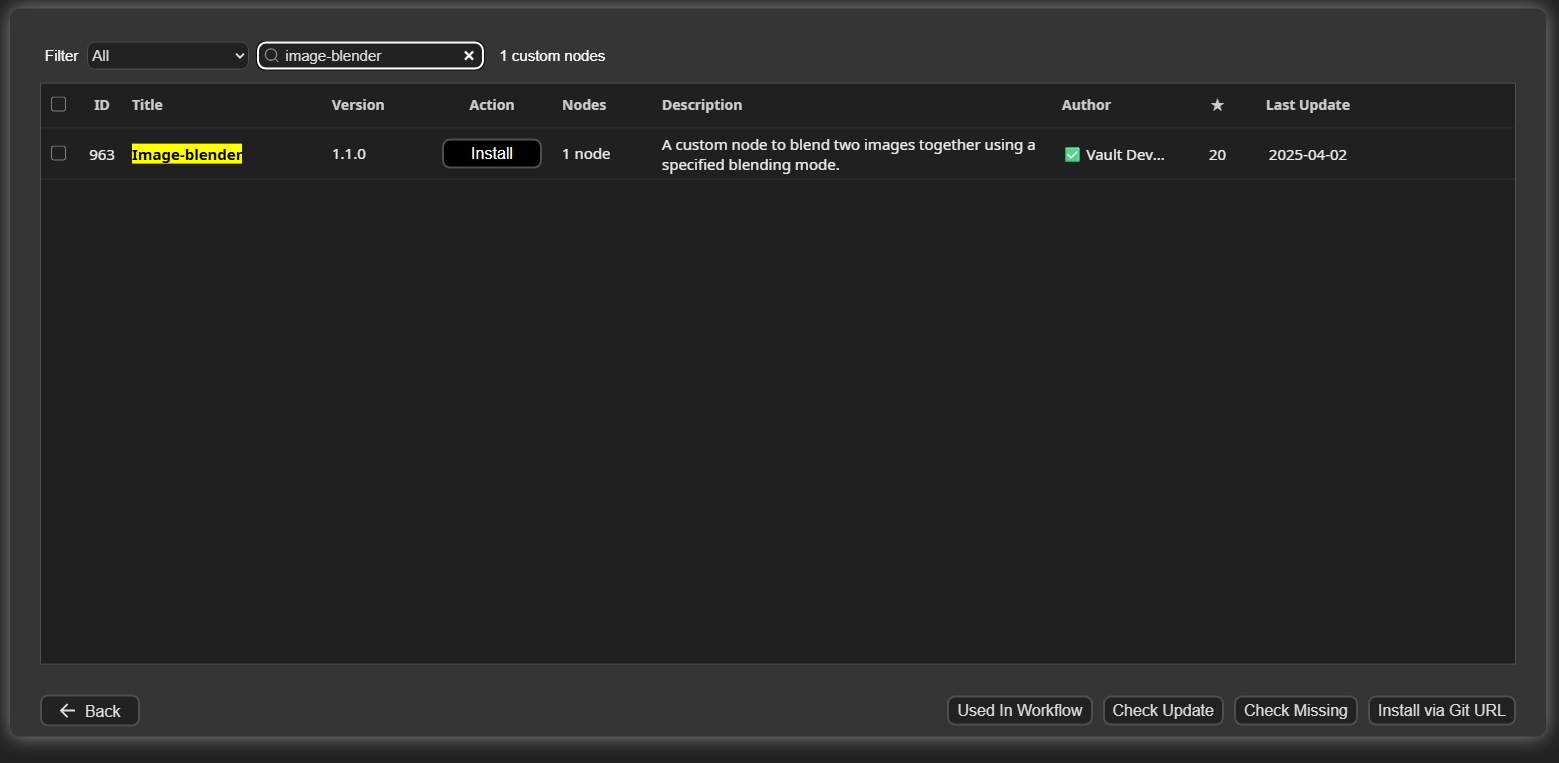
Task: Check the box for Image-blender row
Action: 59,153
